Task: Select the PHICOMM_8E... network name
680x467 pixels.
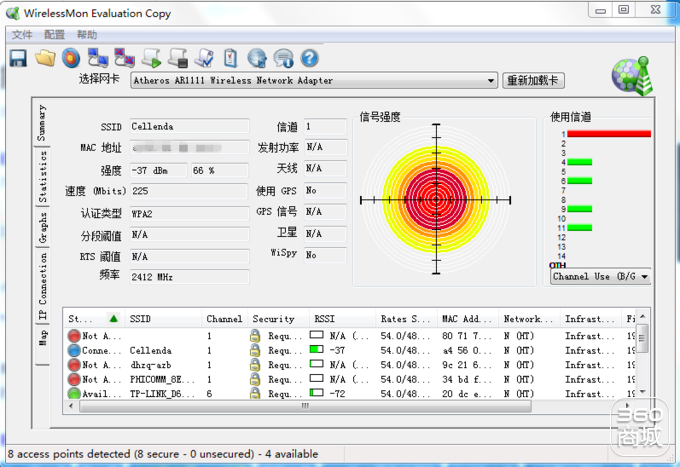Action: pyautogui.click(x=162, y=379)
